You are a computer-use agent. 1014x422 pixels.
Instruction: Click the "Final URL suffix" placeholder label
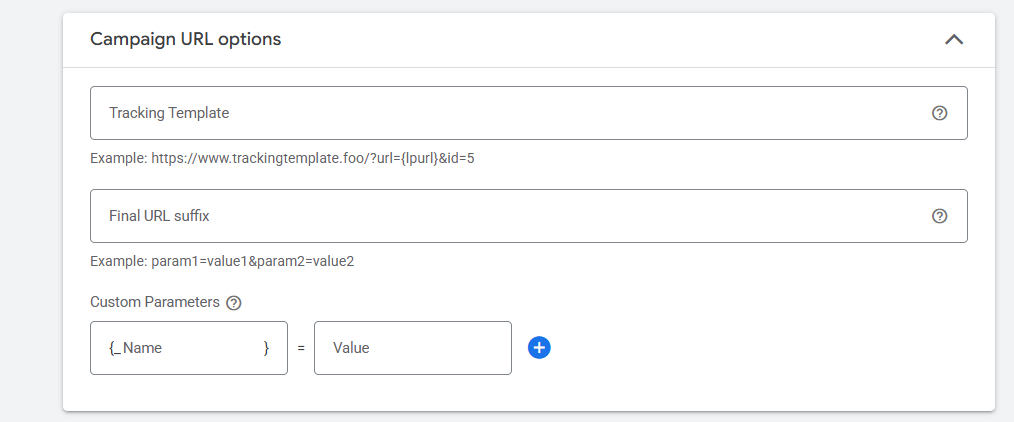pos(159,216)
